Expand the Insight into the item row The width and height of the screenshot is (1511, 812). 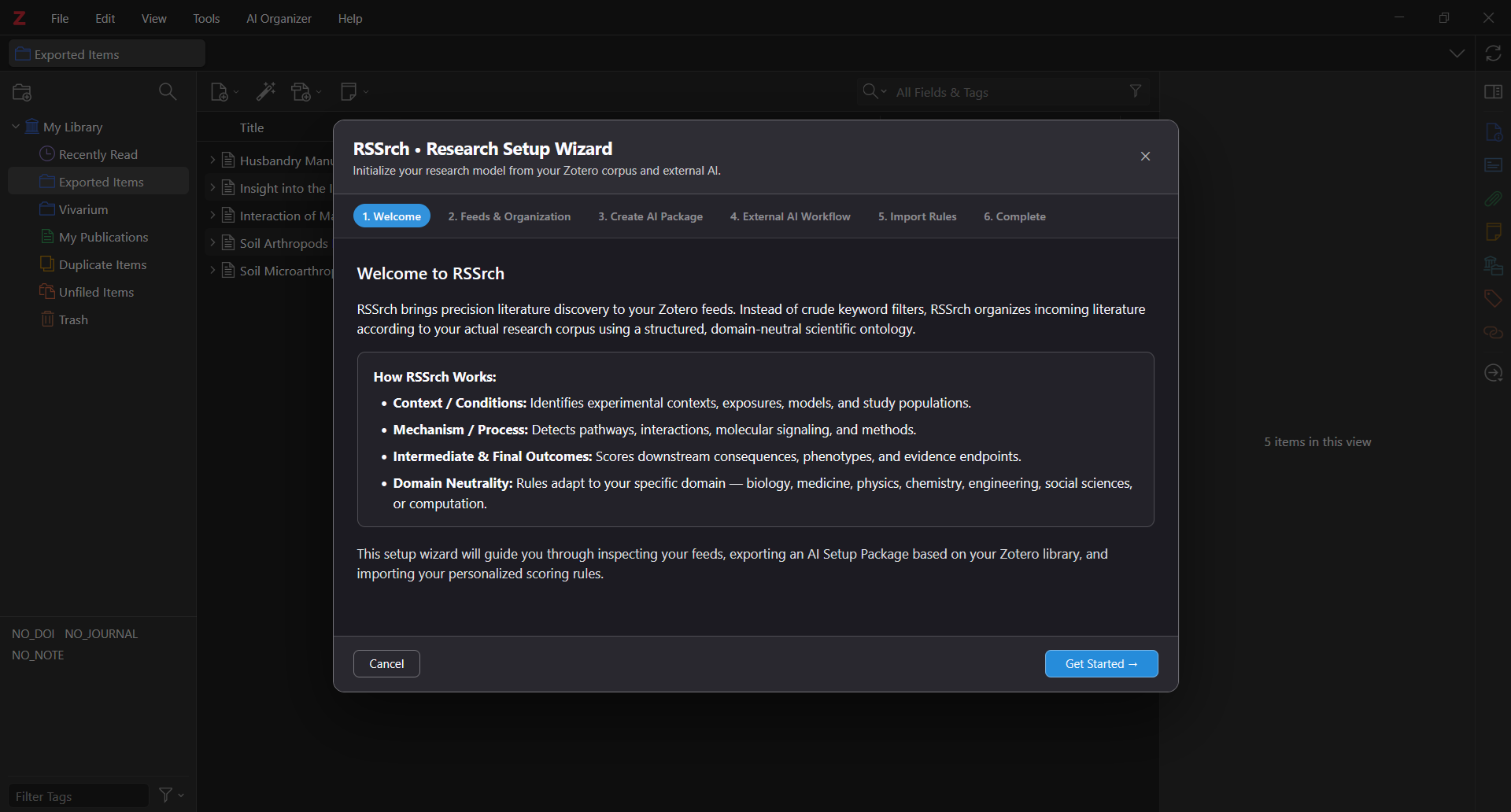coord(212,187)
